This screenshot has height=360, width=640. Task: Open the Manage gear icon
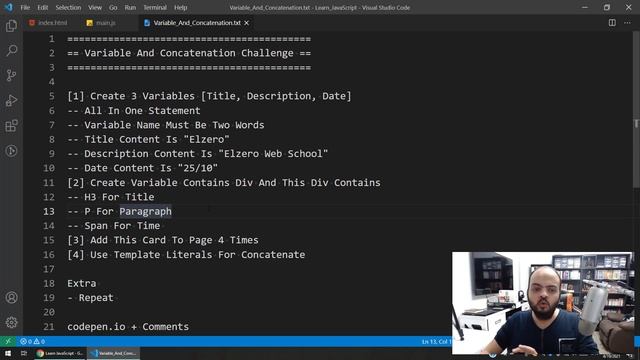11,322
